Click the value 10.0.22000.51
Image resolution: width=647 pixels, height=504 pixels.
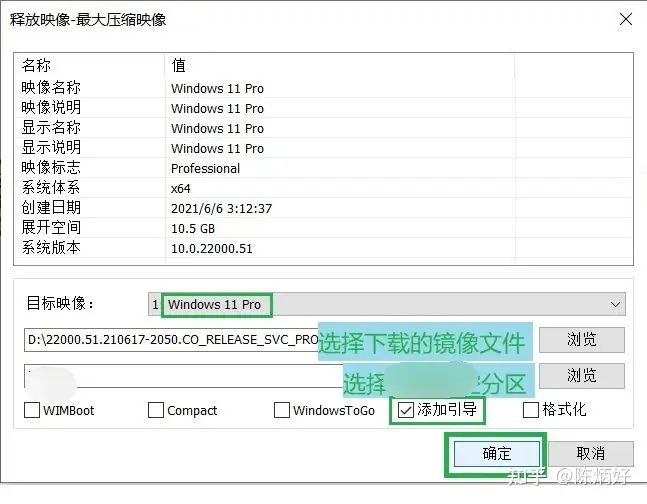[x=212, y=248]
